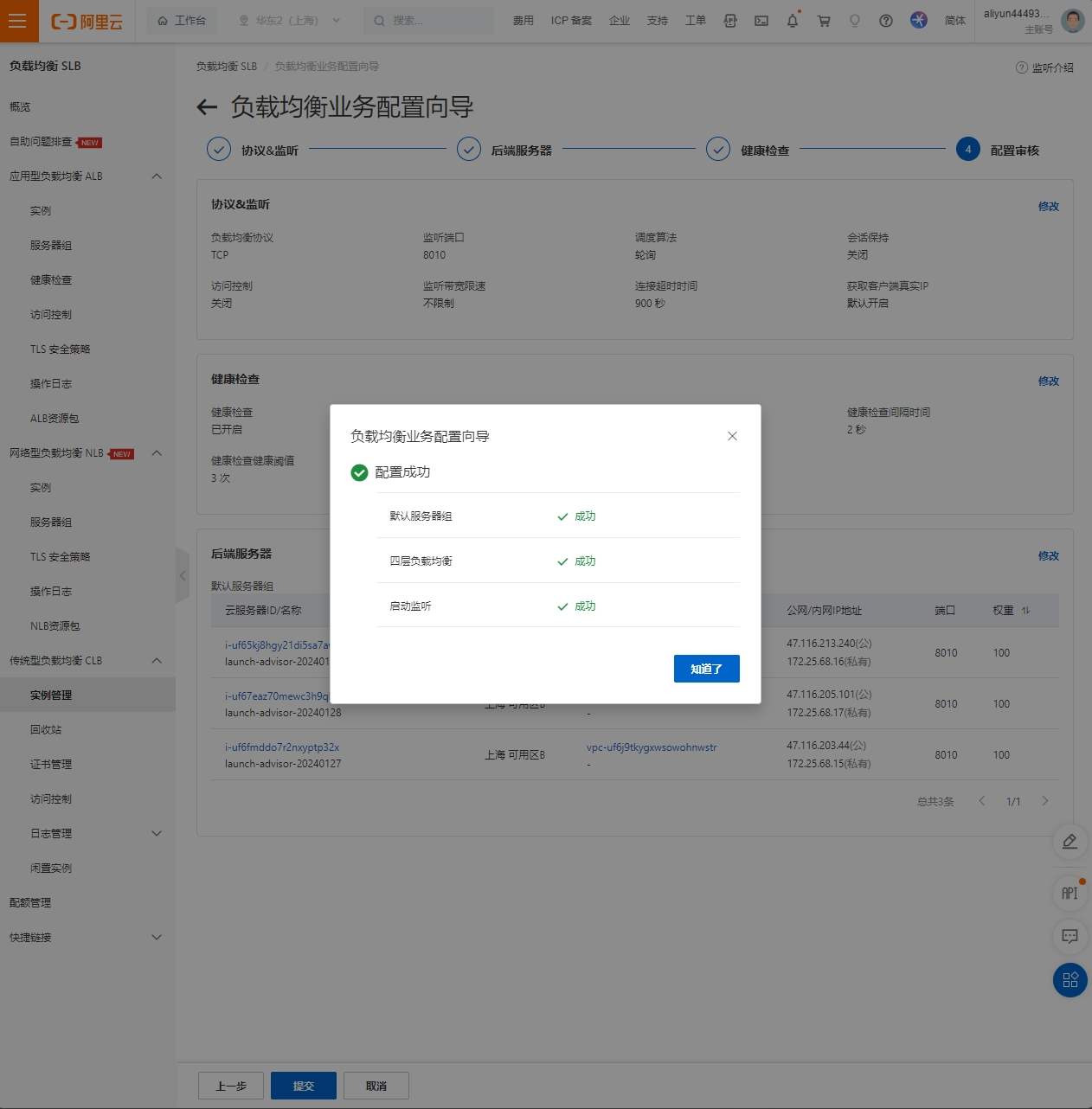Expand the 快捷链接 section

(157, 938)
